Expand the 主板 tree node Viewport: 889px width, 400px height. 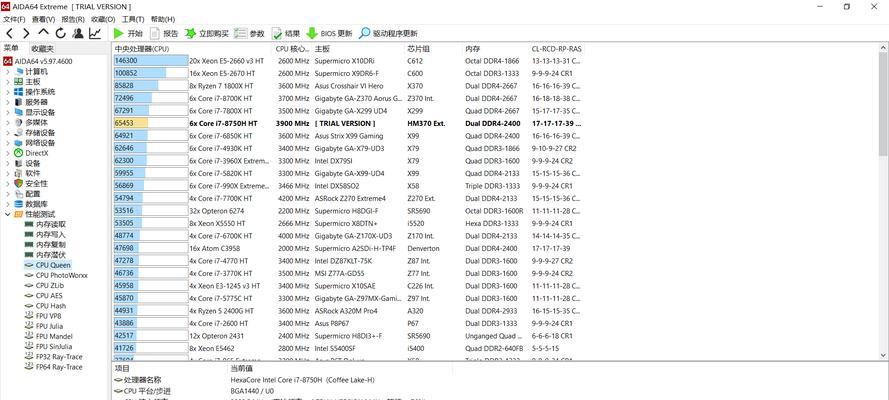coord(7,82)
